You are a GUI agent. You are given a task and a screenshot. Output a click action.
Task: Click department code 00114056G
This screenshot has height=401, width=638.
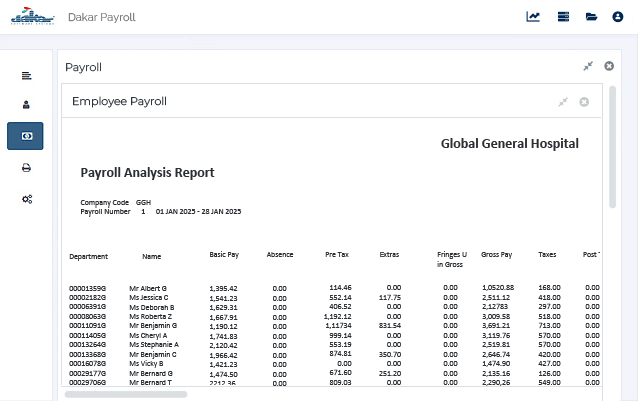pyautogui.click(x=87, y=336)
